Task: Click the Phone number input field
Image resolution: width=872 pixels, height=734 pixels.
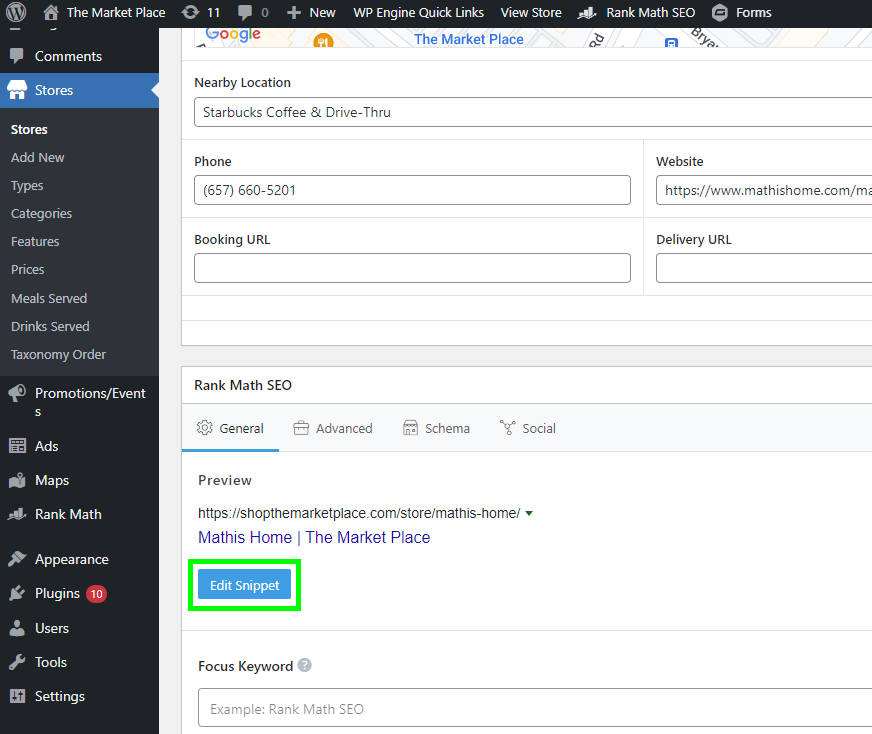Action: pyautogui.click(x=412, y=190)
